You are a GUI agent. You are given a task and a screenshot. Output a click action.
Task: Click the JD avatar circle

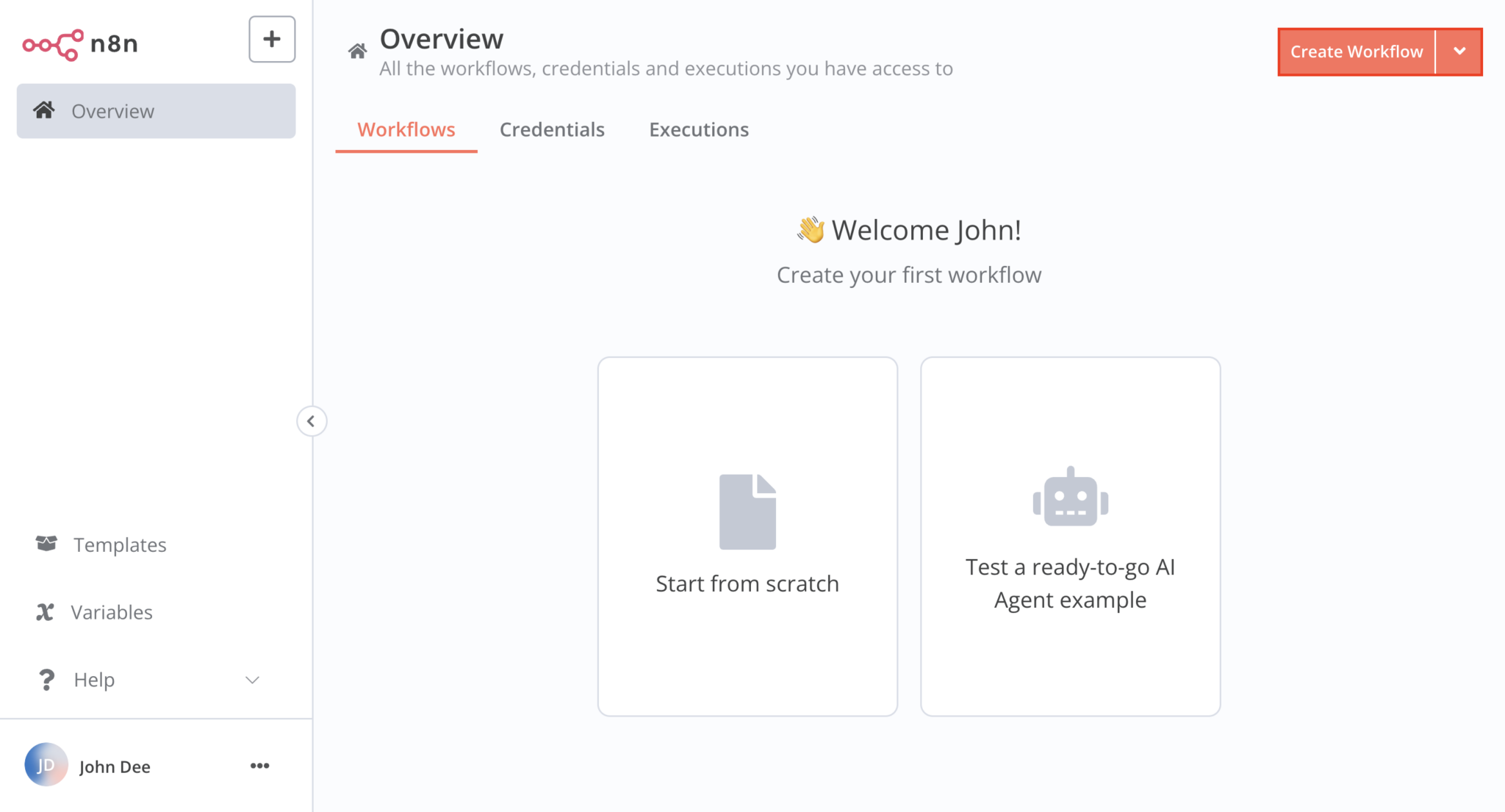[46, 766]
